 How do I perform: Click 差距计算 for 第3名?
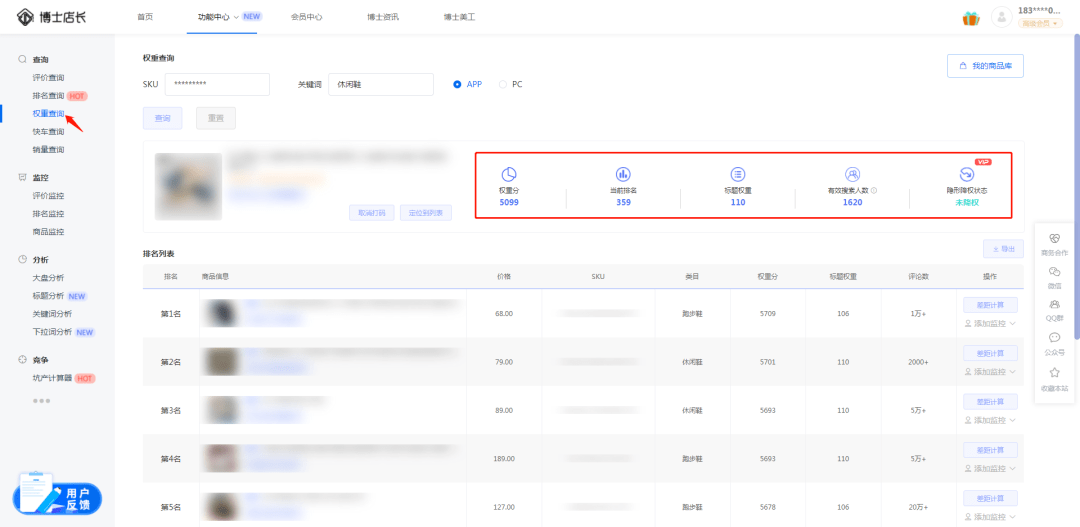[x=990, y=402]
